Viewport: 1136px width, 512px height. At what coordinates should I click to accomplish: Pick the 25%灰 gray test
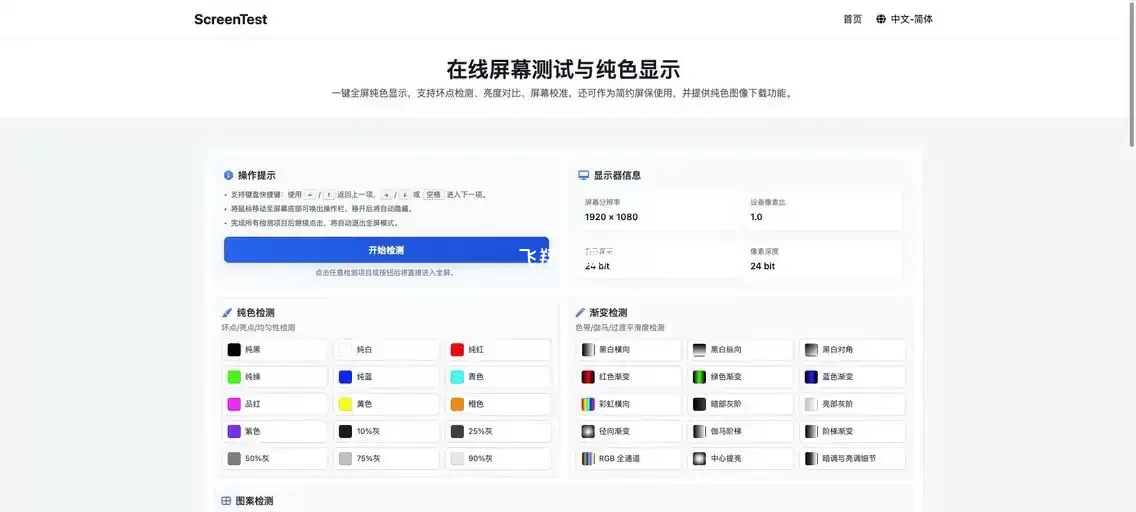tap(498, 432)
